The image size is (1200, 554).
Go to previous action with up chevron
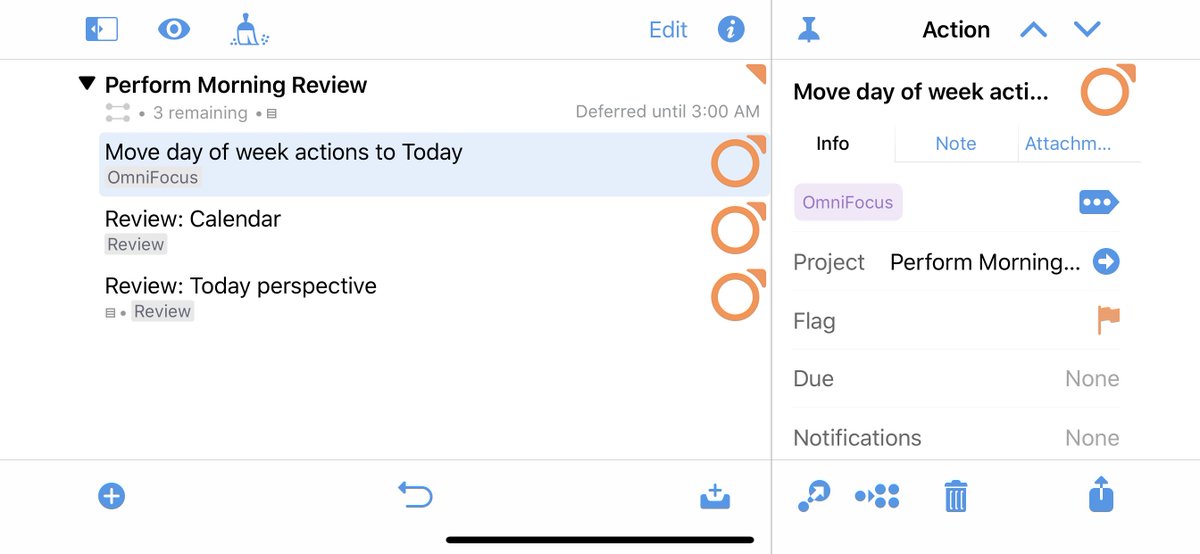tap(1033, 30)
